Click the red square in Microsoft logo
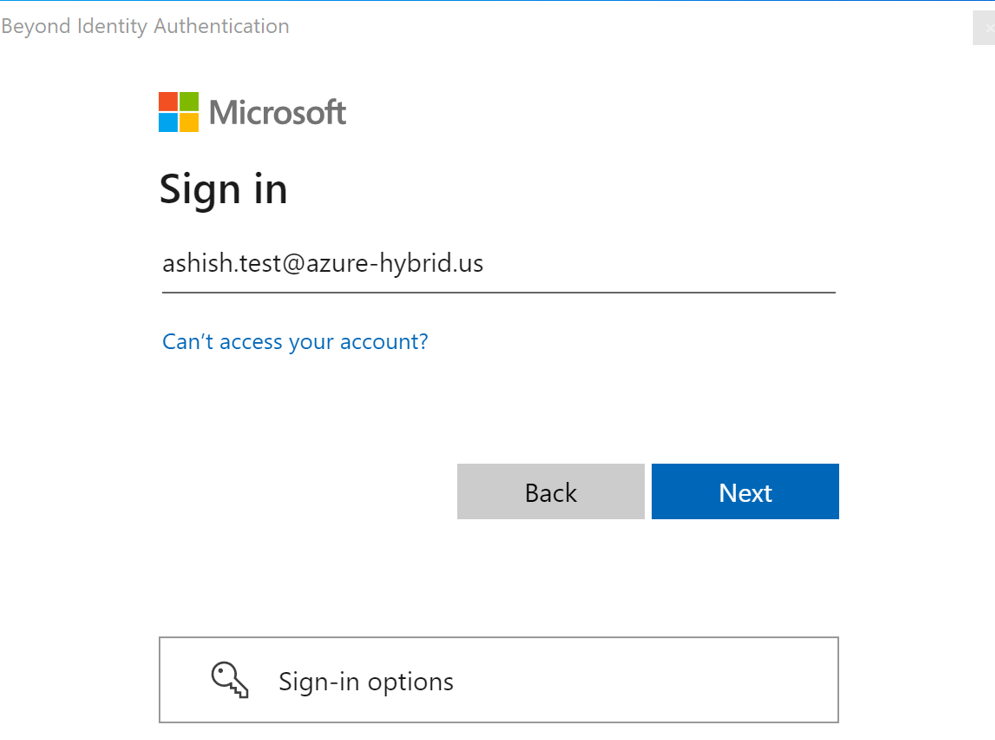This screenshot has width=995, height=740. [x=168, y=102]
